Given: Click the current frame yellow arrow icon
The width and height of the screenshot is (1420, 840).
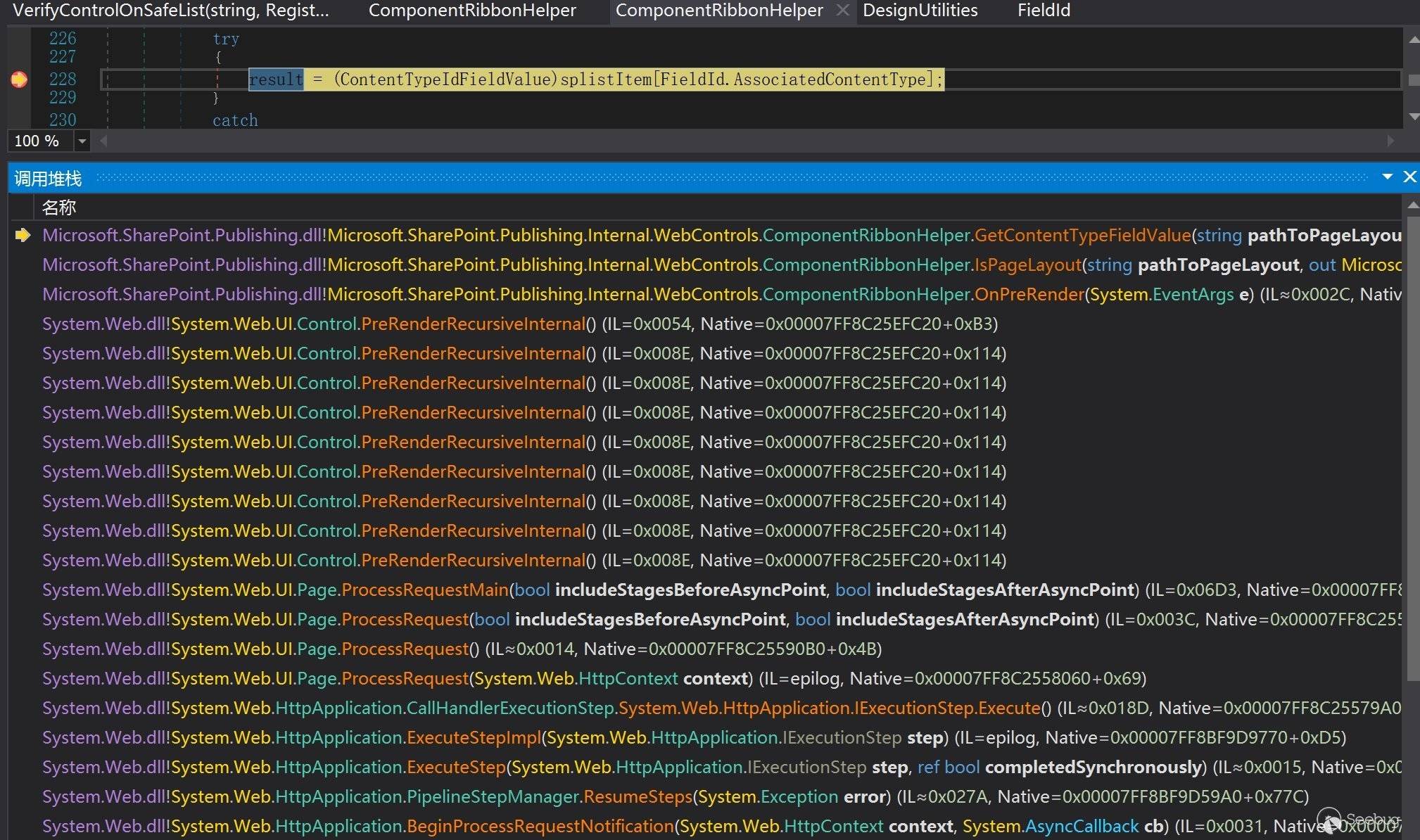Looking at the screenshot, I should coord(23,235).
